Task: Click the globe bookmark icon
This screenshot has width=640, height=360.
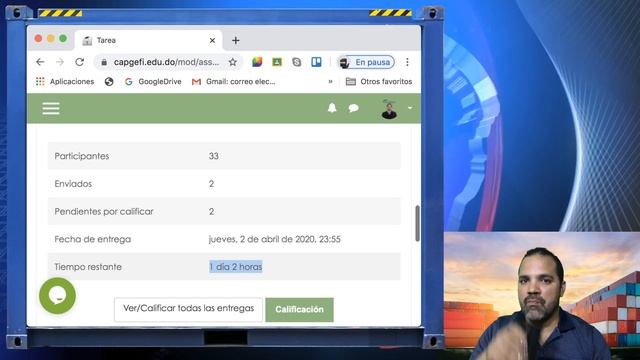Action: click(x=109, y=82)
